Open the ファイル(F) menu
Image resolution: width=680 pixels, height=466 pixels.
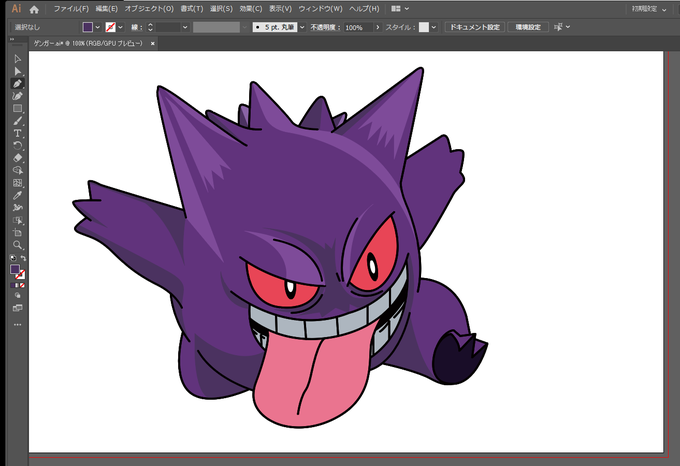71,9
